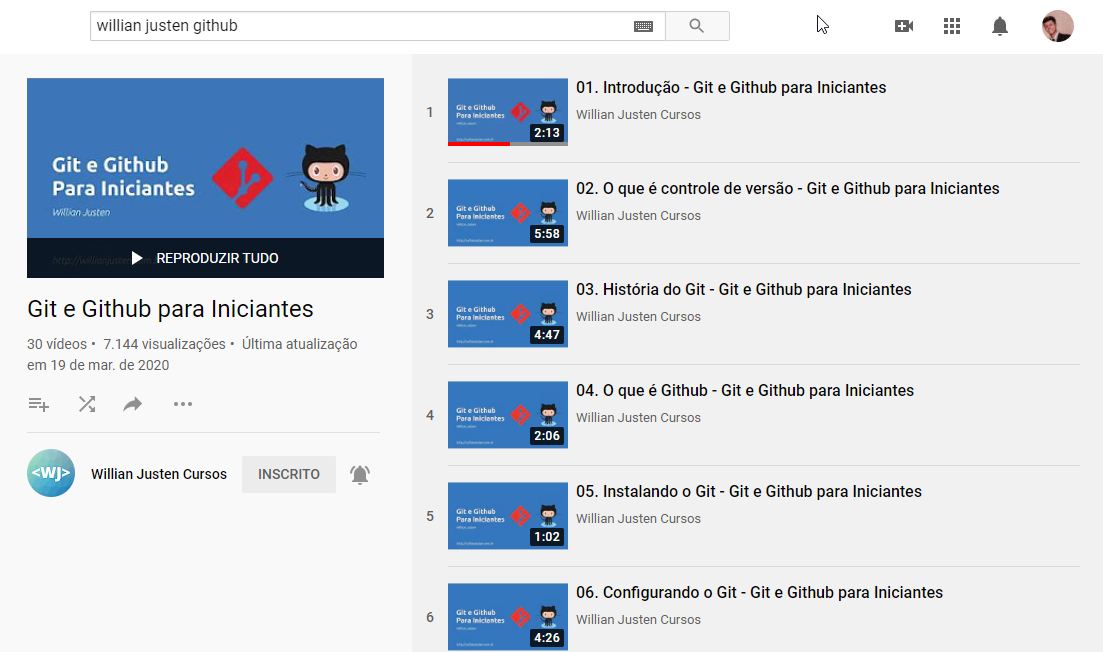Screen dimensions: 1103x652
Task: Click the thumbnail of video with 1:02 duration
Action: tap(508, 516)
